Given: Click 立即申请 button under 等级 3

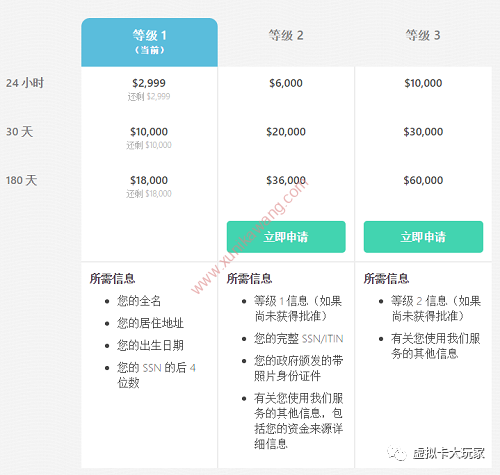Looking at the screenshot, I should pyautogui.click(x=423, y=237).
